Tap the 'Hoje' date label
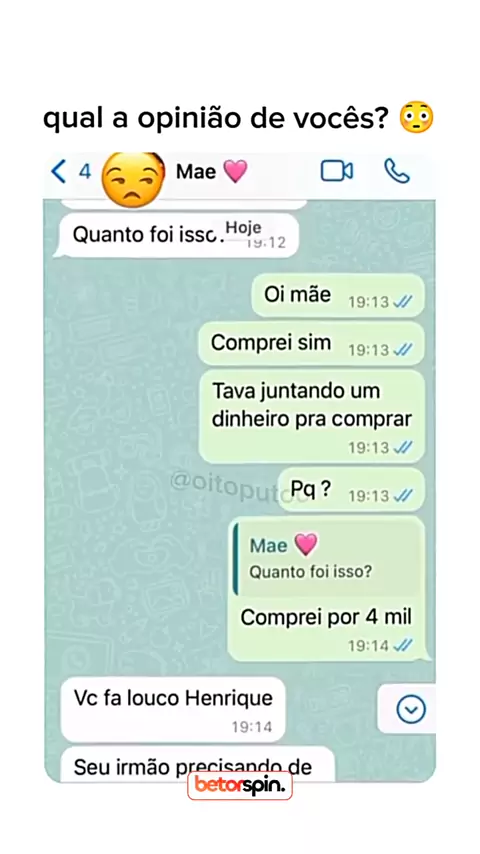This screenshot has height=854, width=480. tap(244, 228)
